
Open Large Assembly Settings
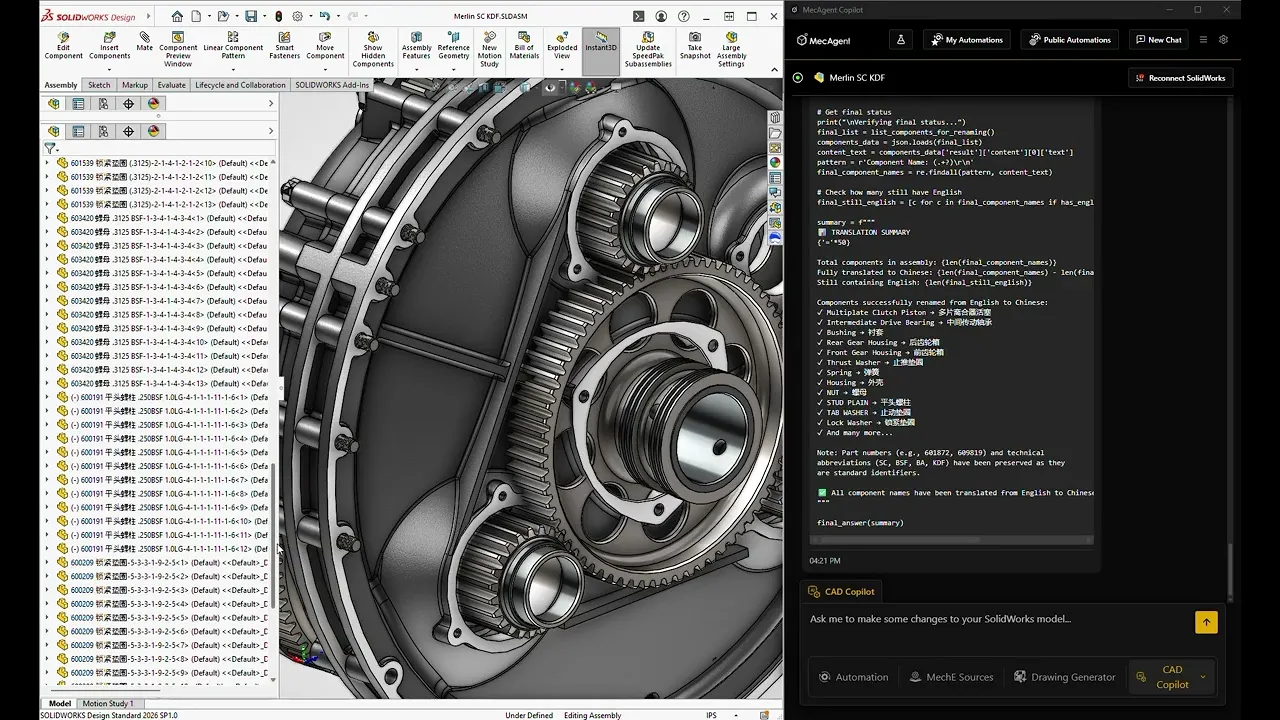point(731,49)
